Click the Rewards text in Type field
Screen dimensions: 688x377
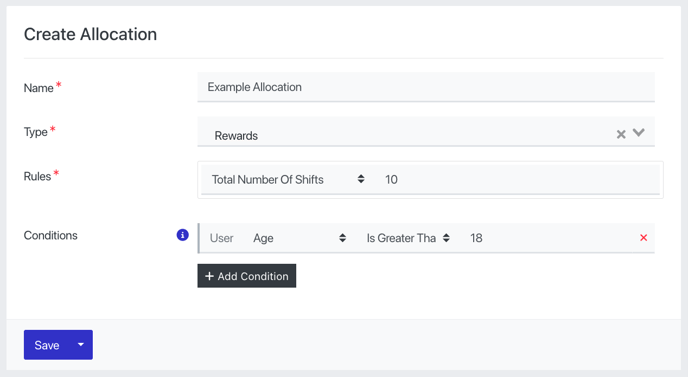(236, 136)
